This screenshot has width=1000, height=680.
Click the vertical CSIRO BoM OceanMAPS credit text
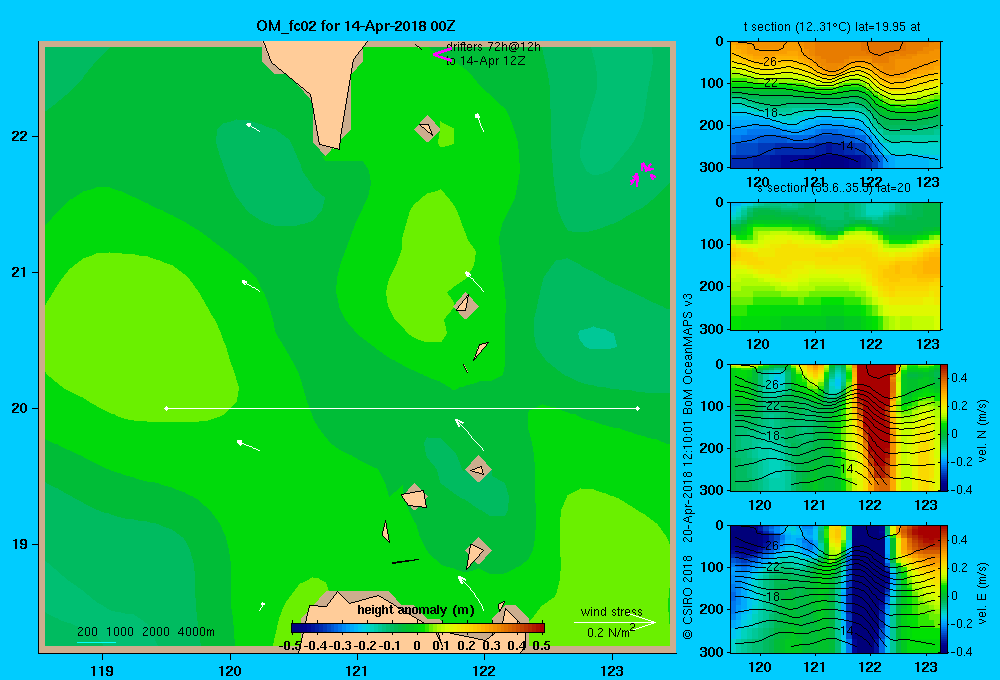(x=688, y=466)
